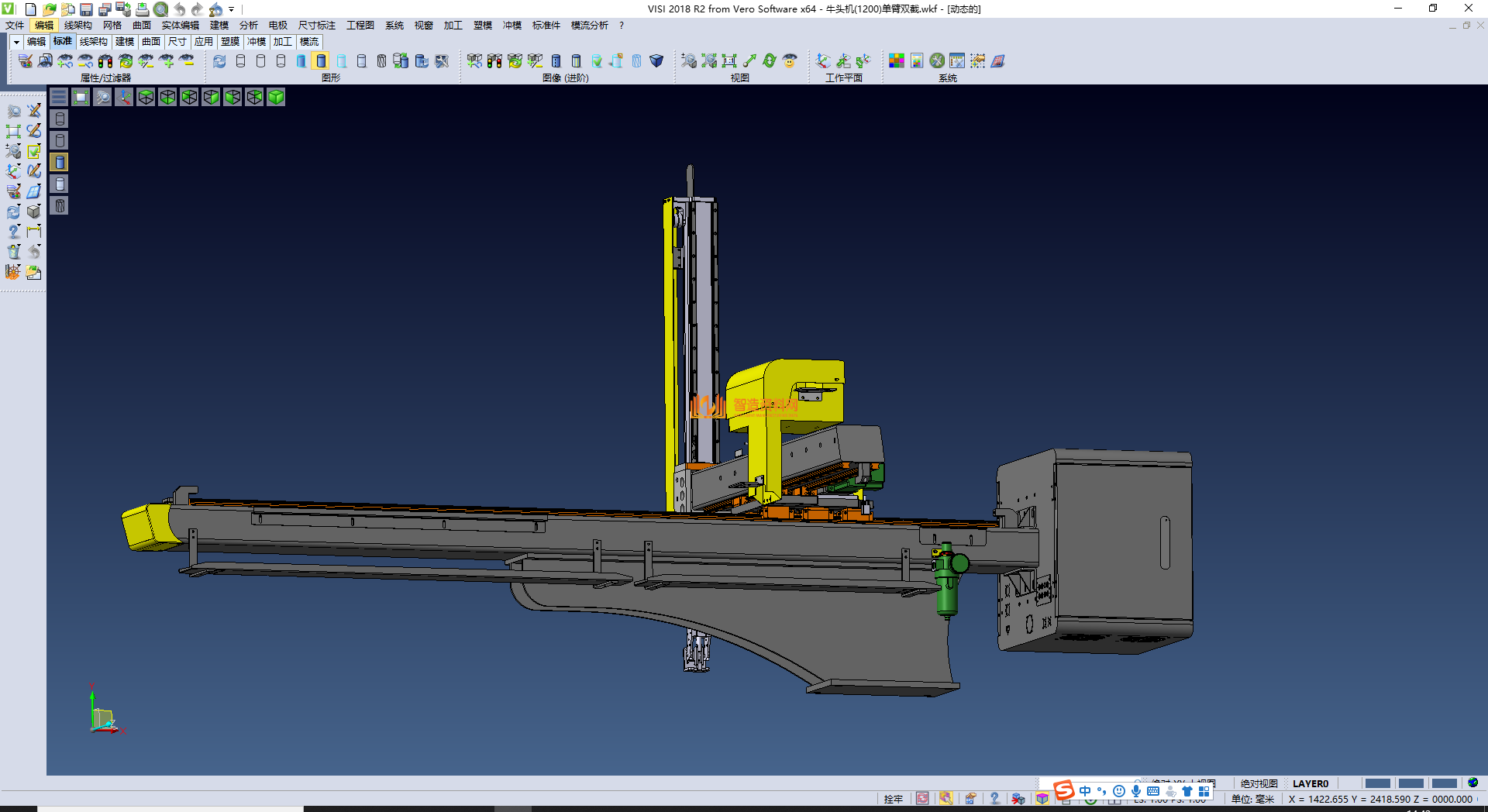Toggle Sogou Chinese/English input mode
1488x812 pixels.
[x=1085, y=791]
